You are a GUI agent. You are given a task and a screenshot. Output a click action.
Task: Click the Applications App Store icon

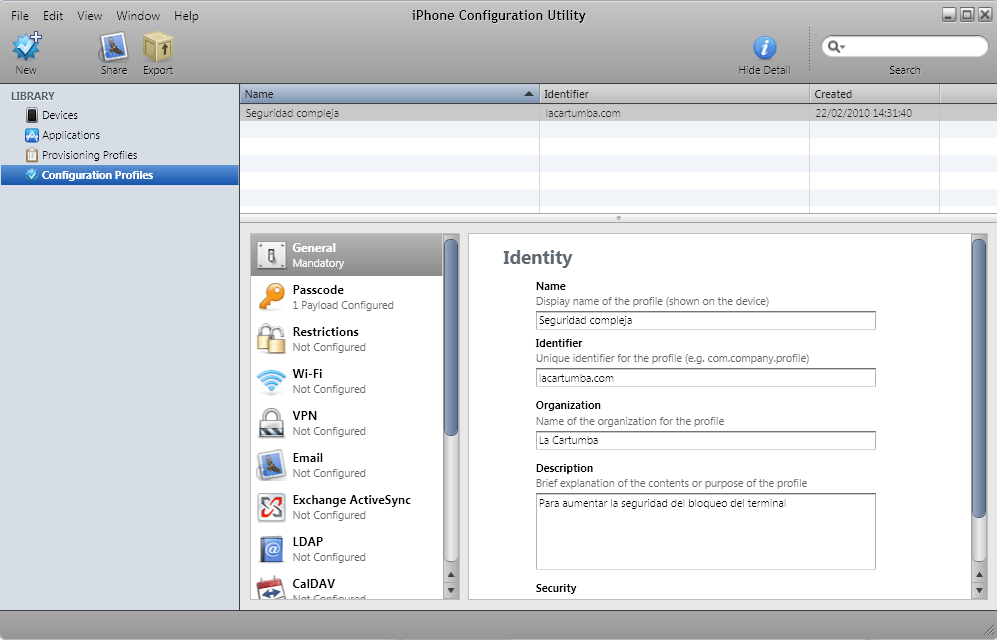pos(32,135)
